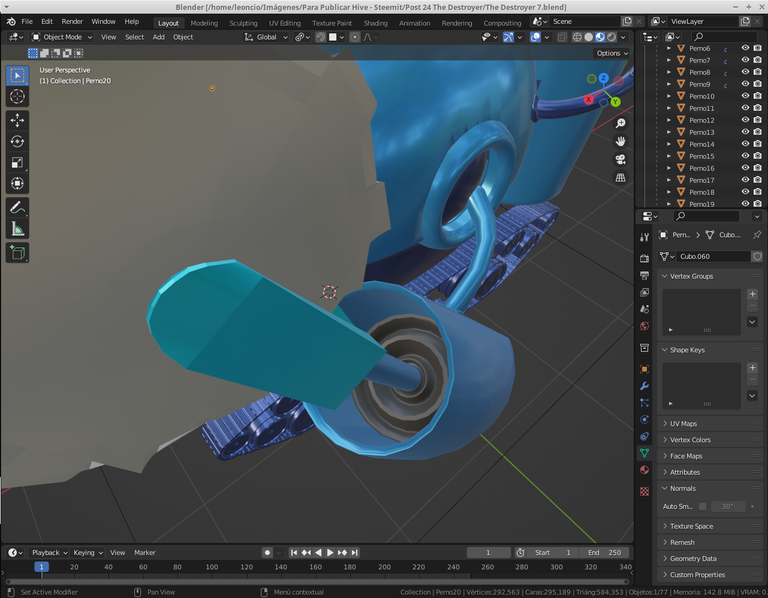Select the Select Box tool
Viewport: 768px width, 598px height.
[x=17, y=75]
